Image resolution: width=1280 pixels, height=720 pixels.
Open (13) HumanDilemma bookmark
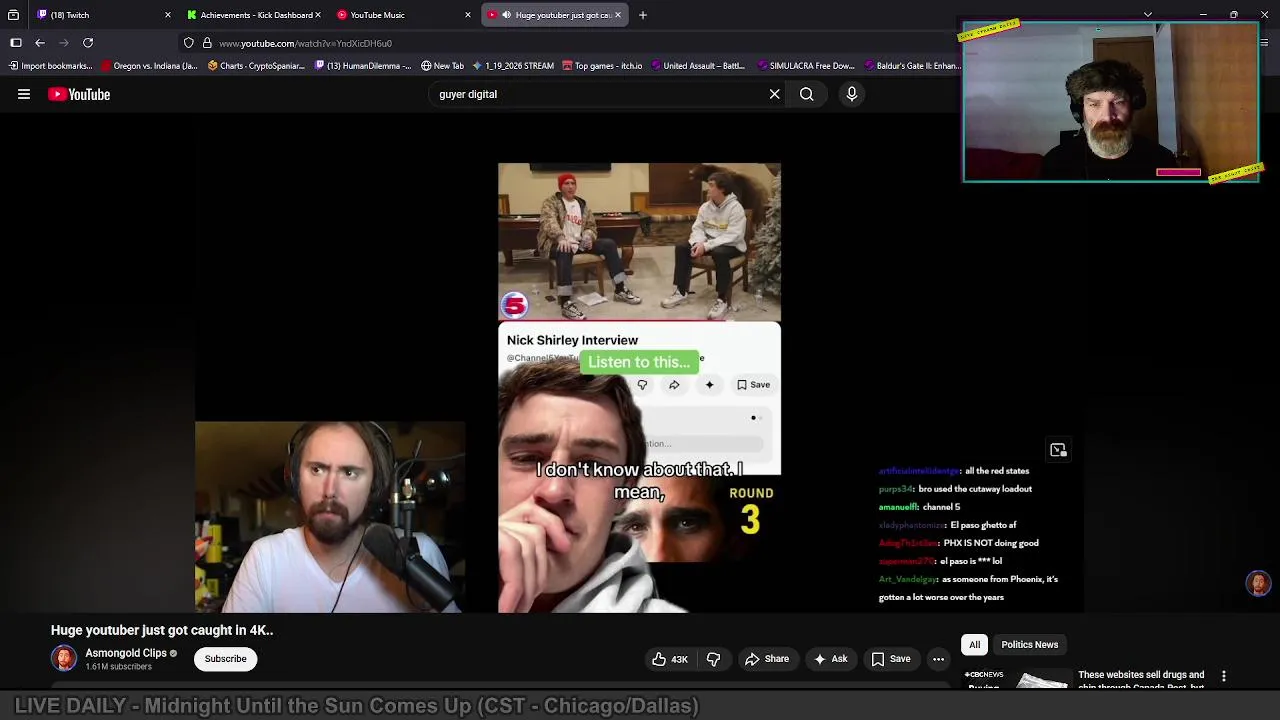pyautogui.click(x=363, y=66)
